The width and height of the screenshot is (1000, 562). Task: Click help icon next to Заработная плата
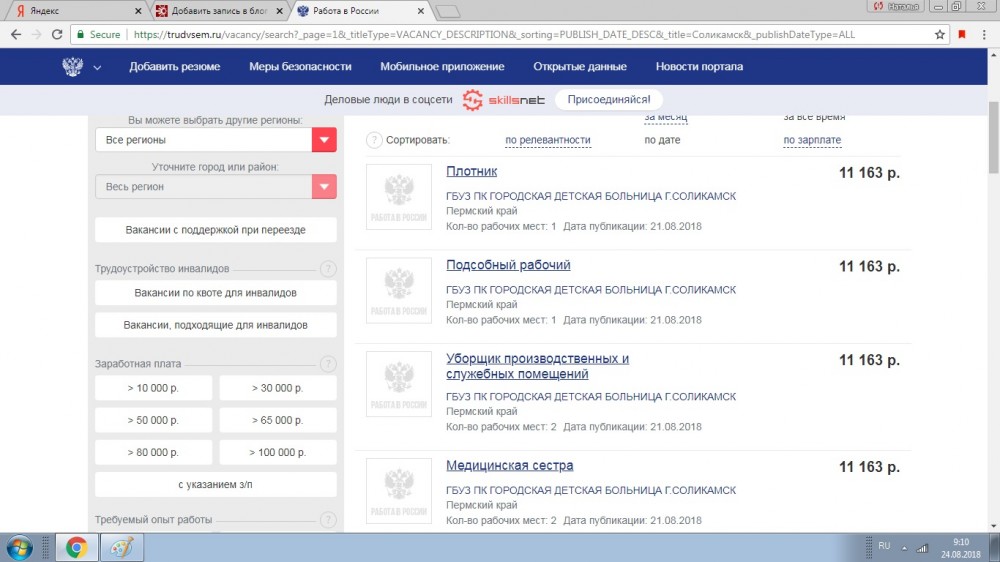[x=327, y=365]
